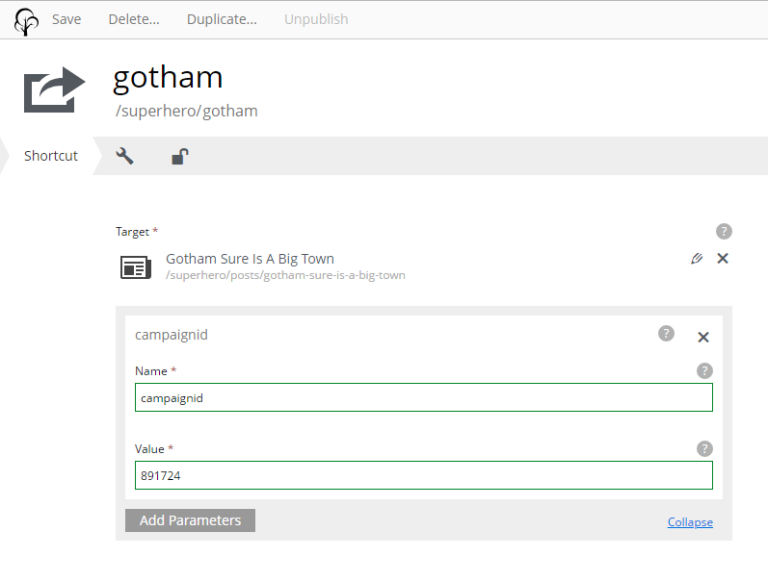Image resolution: width=768 pixels, height=582 pixels.
Task: Show help for the Name field
Action: (704, 371)
